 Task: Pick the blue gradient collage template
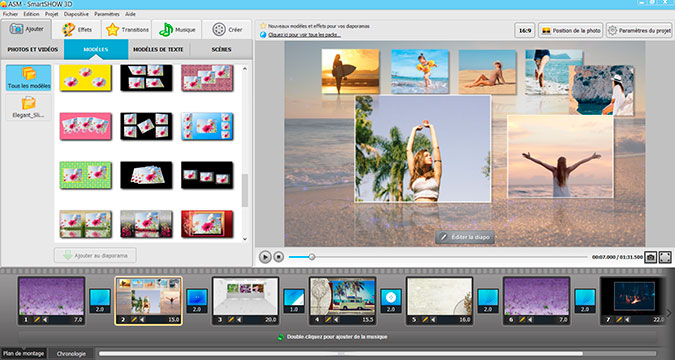click(207, 126)
